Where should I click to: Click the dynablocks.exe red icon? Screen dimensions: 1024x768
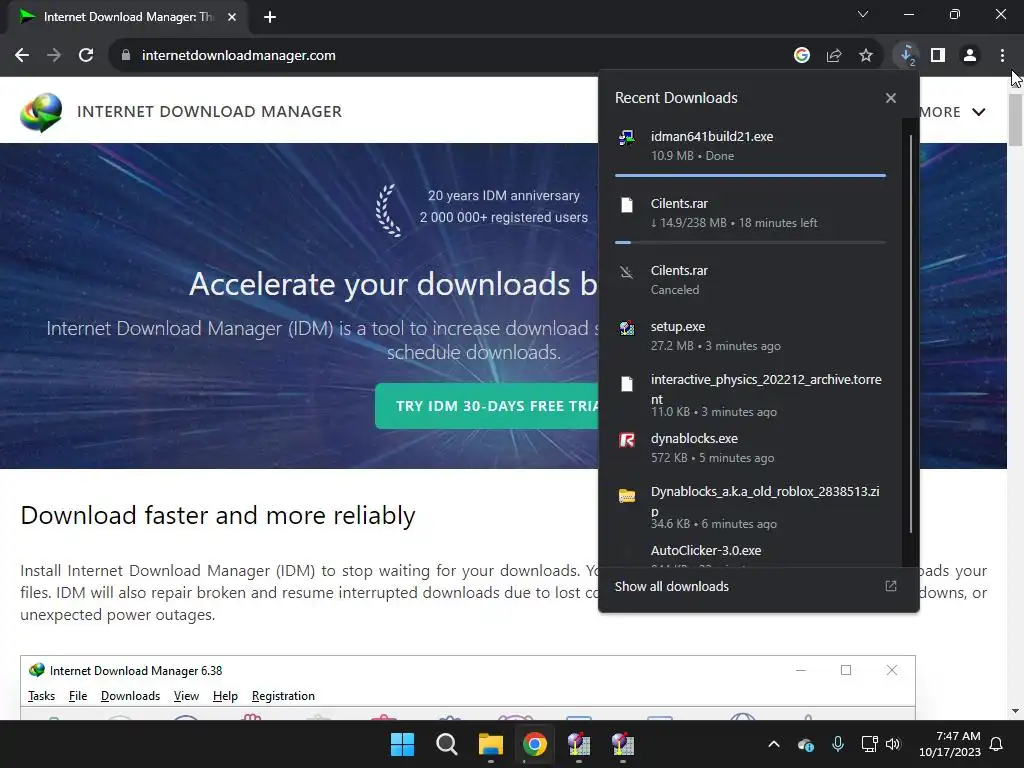(x=627, y=440)
